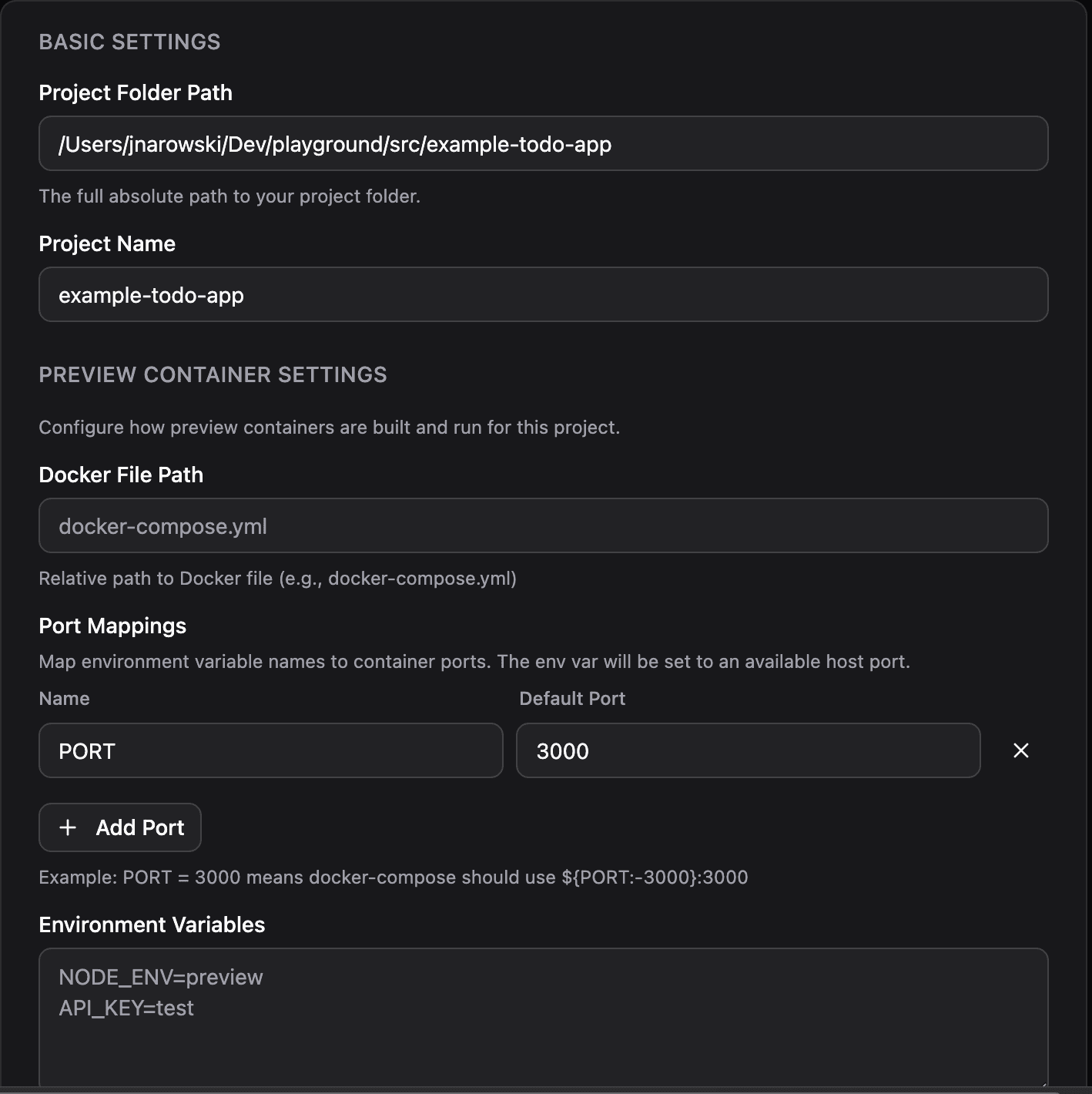Click the plus icon on Add Port
Screen dimensions: 1092x1094
(68, 827)
